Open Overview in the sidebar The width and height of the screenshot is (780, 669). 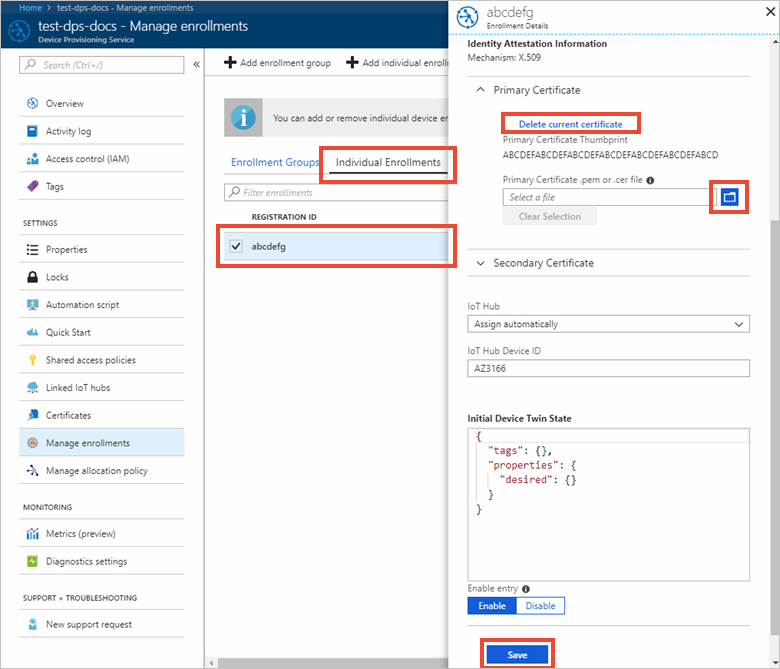[x=101, y=103]
